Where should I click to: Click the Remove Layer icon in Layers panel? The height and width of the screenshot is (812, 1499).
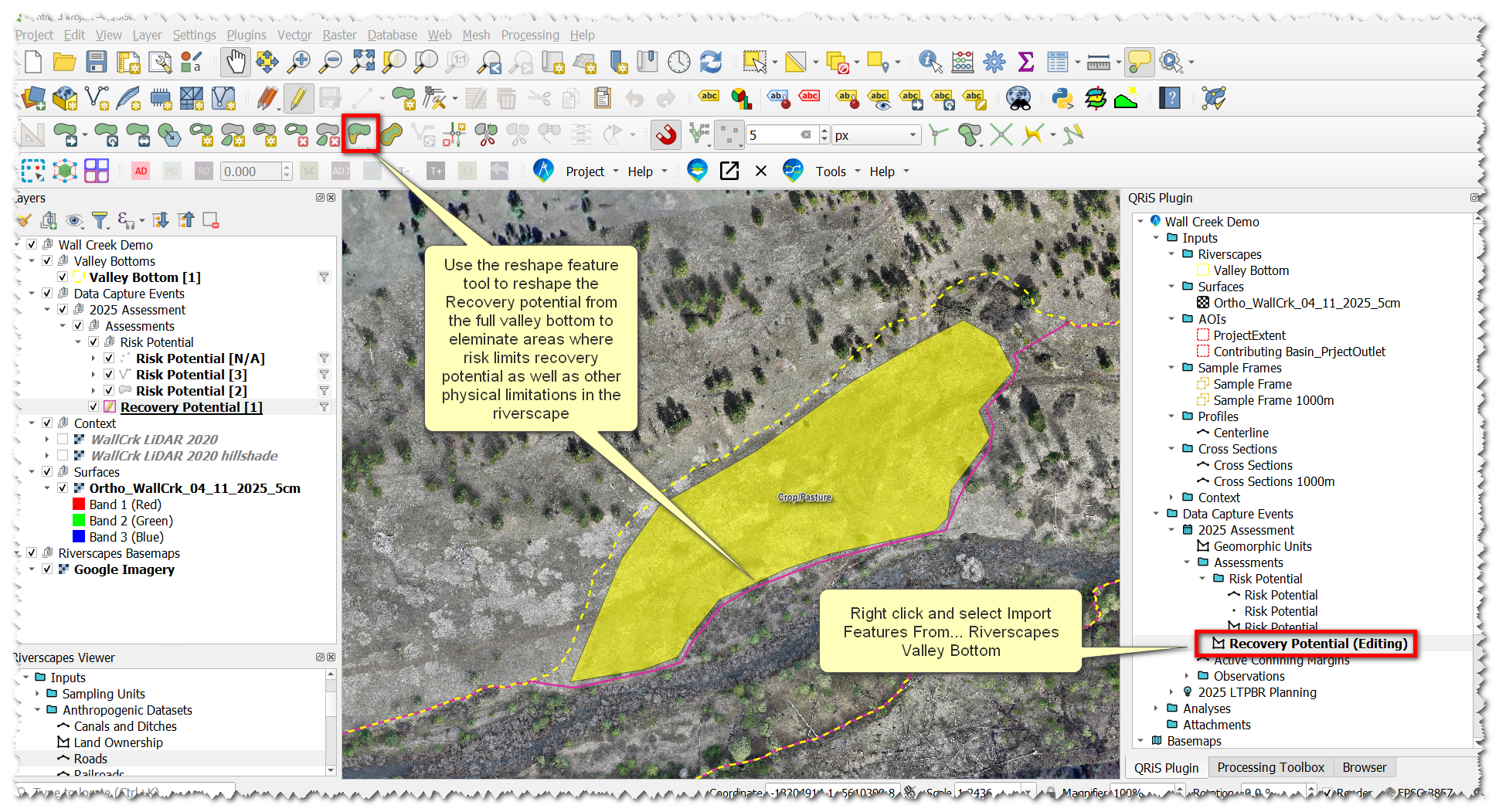coord(211,220)
